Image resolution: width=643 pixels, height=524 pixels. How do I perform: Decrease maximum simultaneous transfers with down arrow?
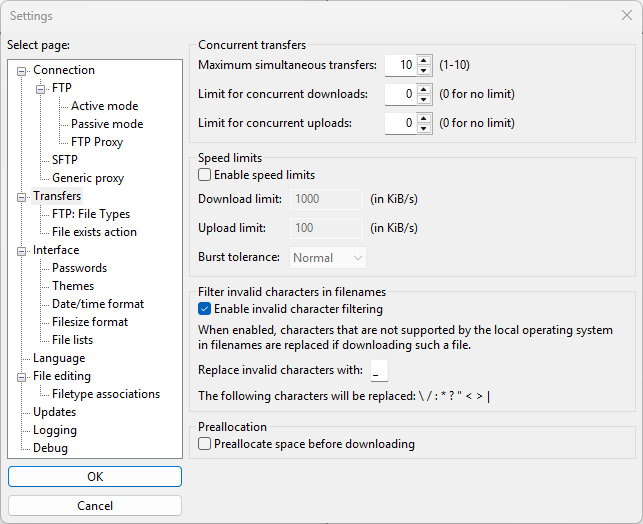pyautogui.click(x=424, y=70)
